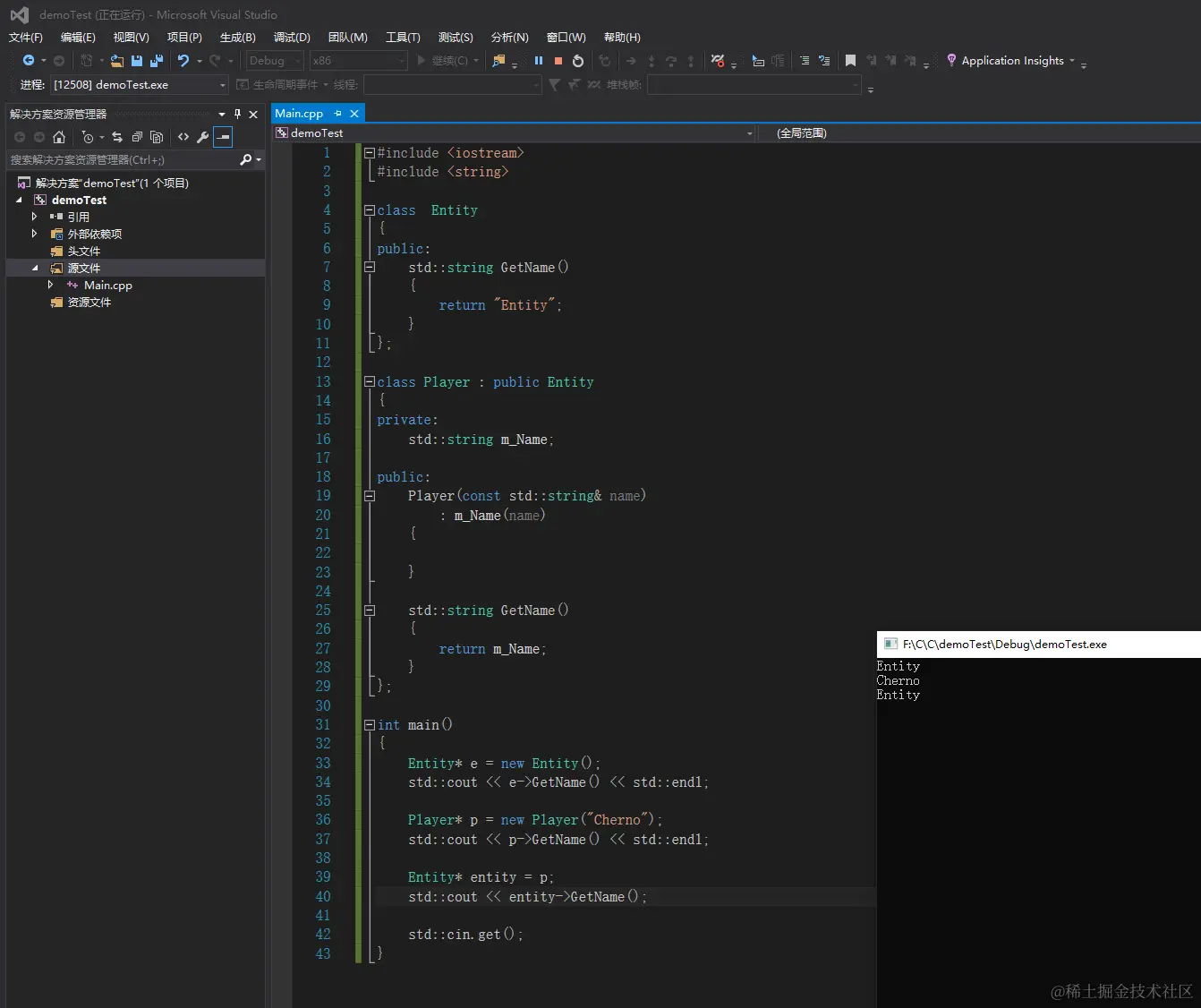Viewport: 1201px width, 1008px height.
Task: Click the Open File folder icon
Action: click(117, 61)
